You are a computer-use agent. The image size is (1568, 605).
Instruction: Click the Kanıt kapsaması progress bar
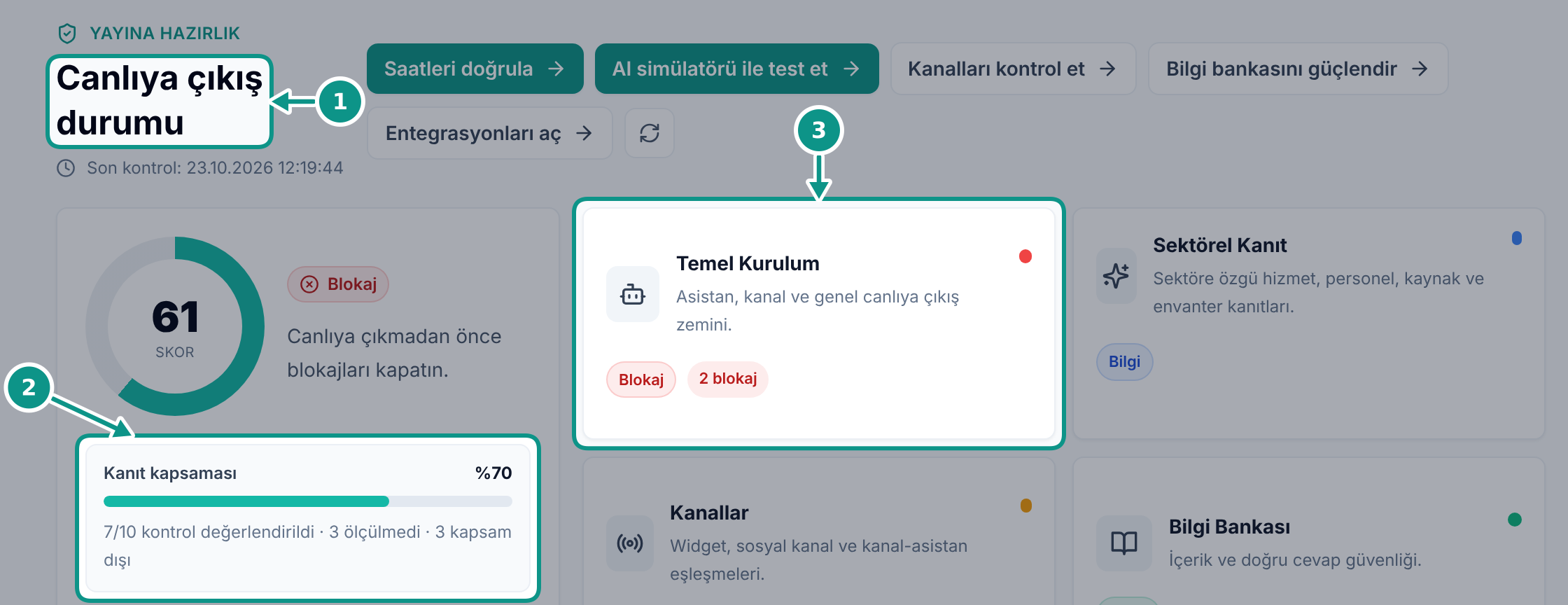[308, 501]
